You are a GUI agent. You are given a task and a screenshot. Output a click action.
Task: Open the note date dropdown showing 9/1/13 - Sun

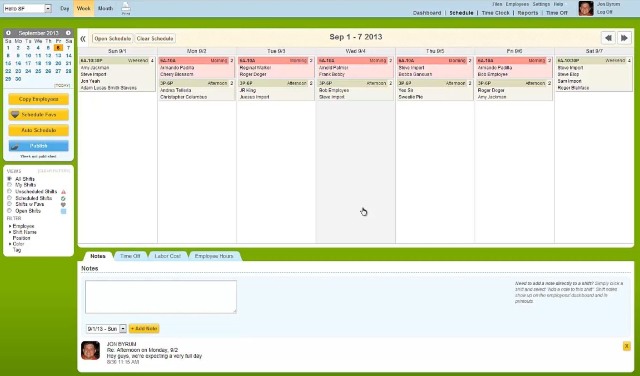[106, 329]
